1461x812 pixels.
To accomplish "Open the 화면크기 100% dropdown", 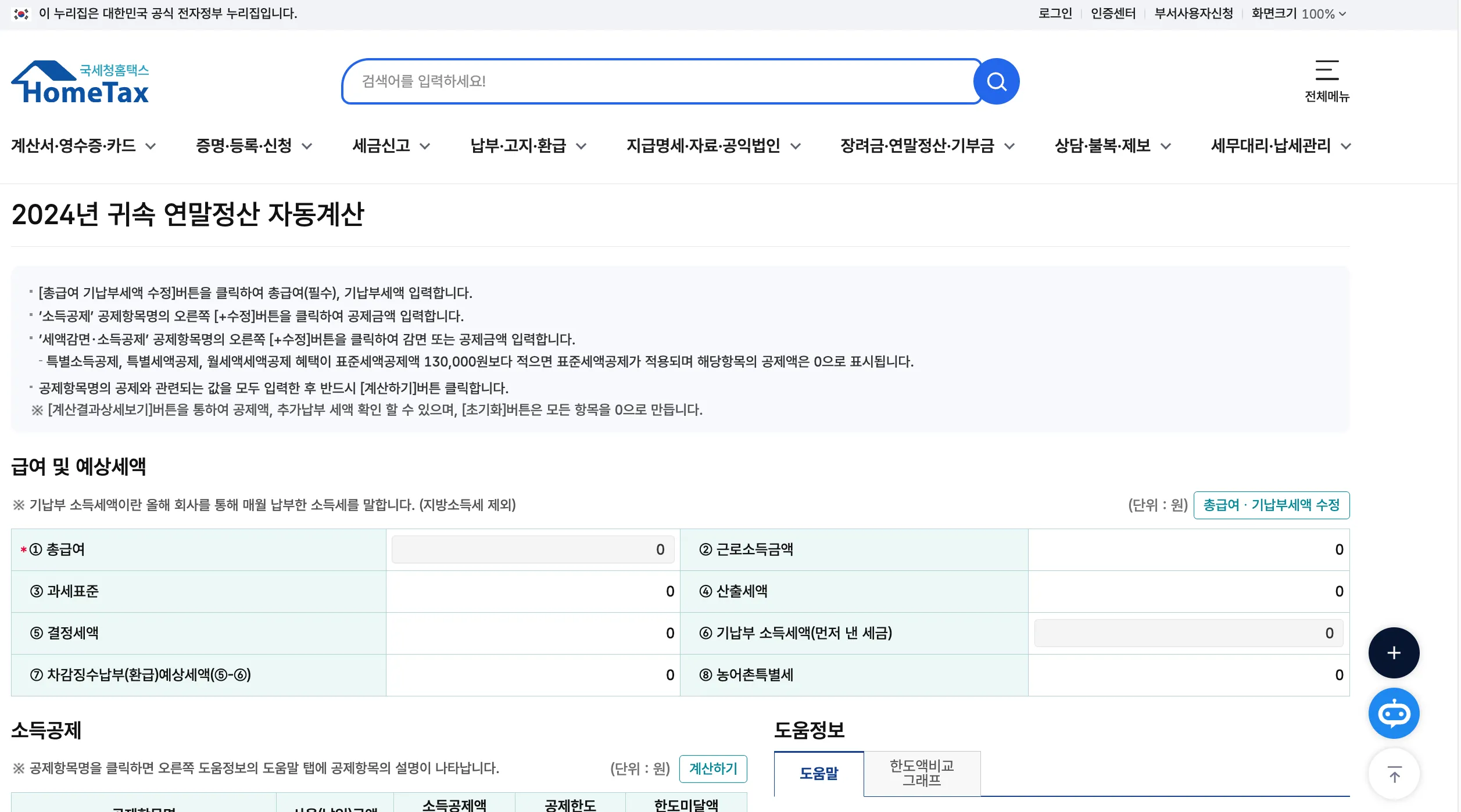I will [x=1297, y=14].
